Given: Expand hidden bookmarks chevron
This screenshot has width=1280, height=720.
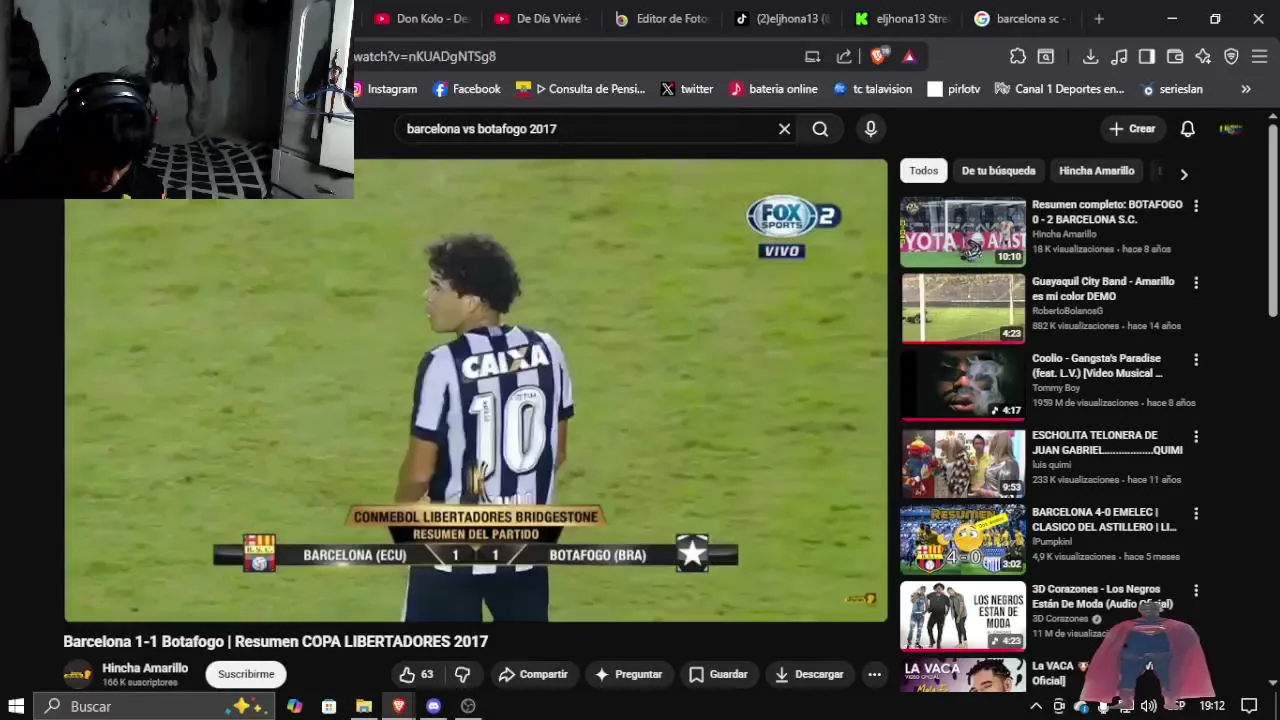Looking at the screenshot, I should pos(1246,89).
